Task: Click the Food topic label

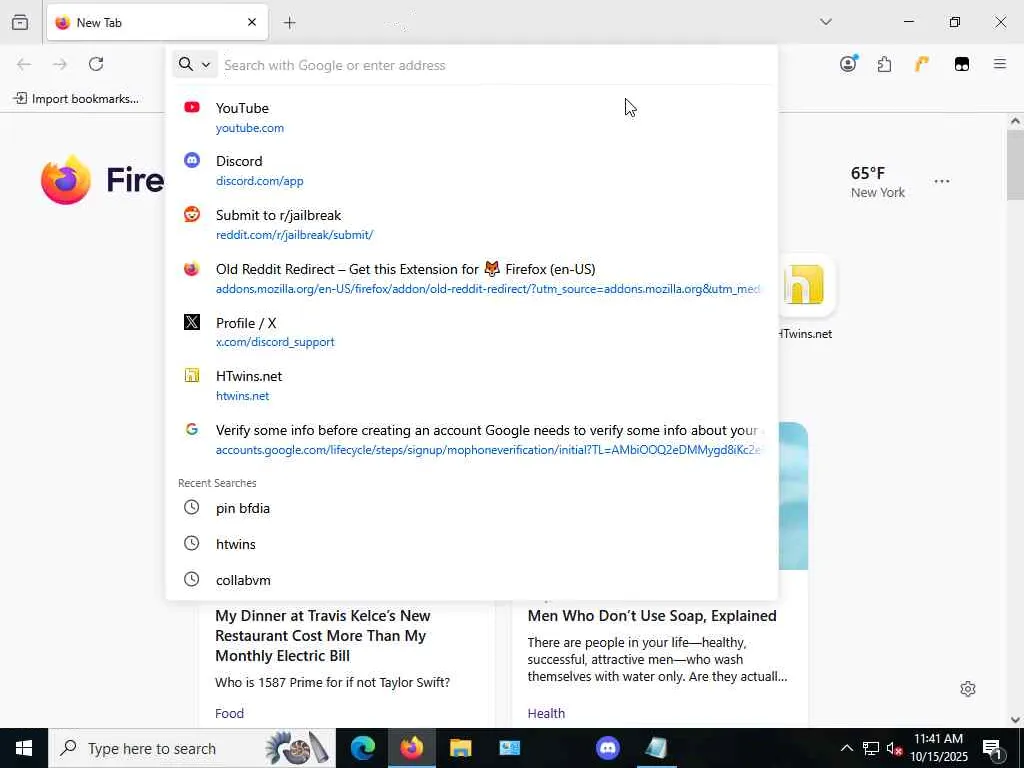Action: pyautogui.click(x=229, y=713)
